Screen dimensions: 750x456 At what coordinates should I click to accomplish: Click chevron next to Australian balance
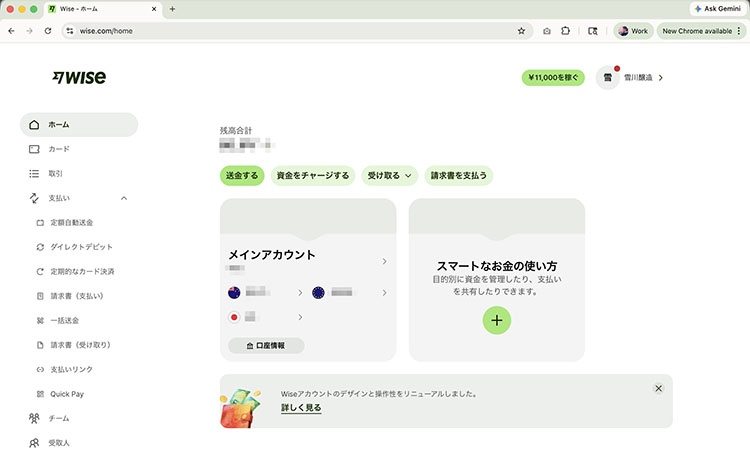[300, 292]
